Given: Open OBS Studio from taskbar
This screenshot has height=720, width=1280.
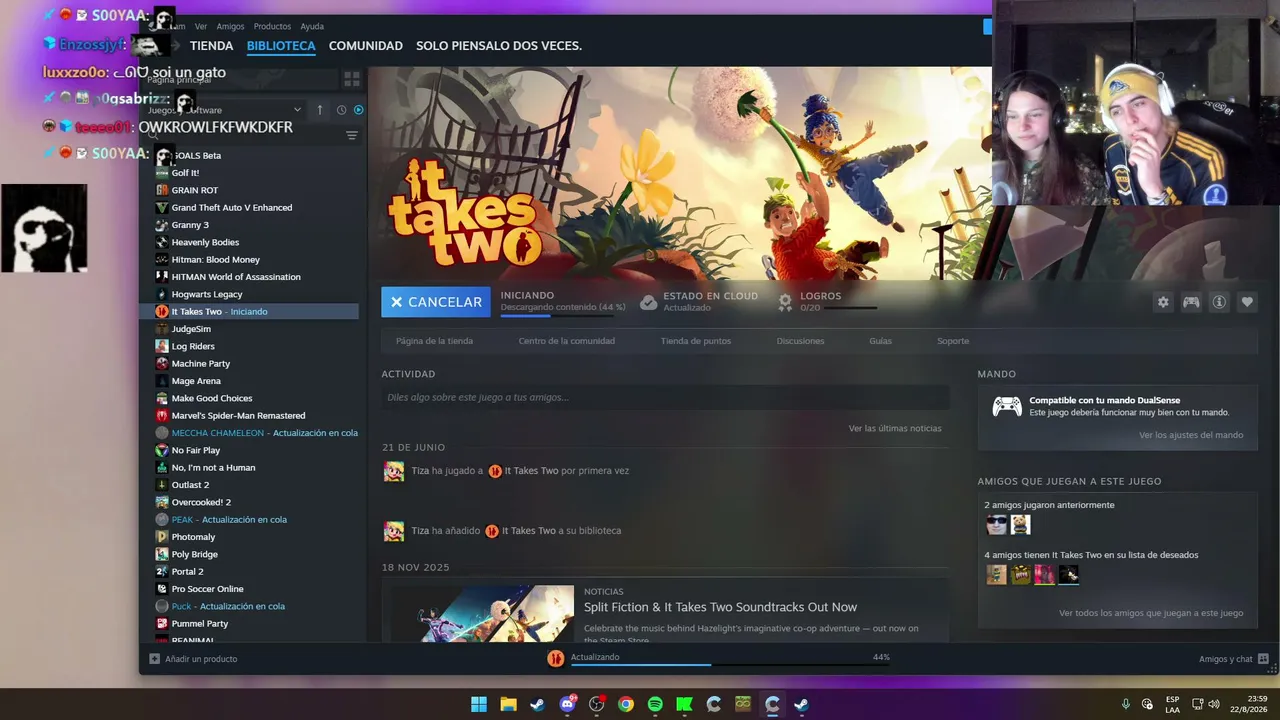Looking at the screenshot, I should point(597,704).
